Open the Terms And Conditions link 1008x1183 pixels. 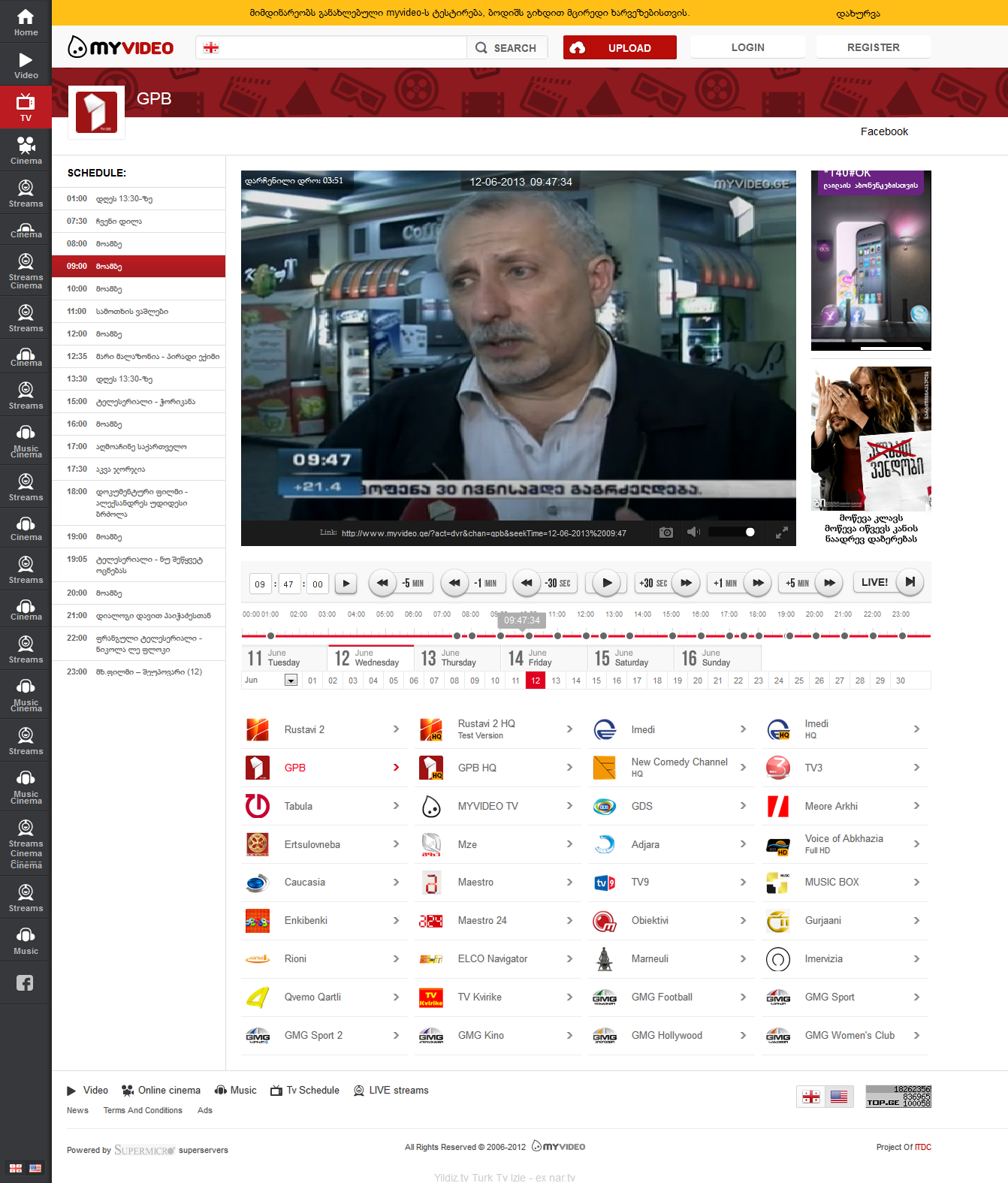(143, 1110)
